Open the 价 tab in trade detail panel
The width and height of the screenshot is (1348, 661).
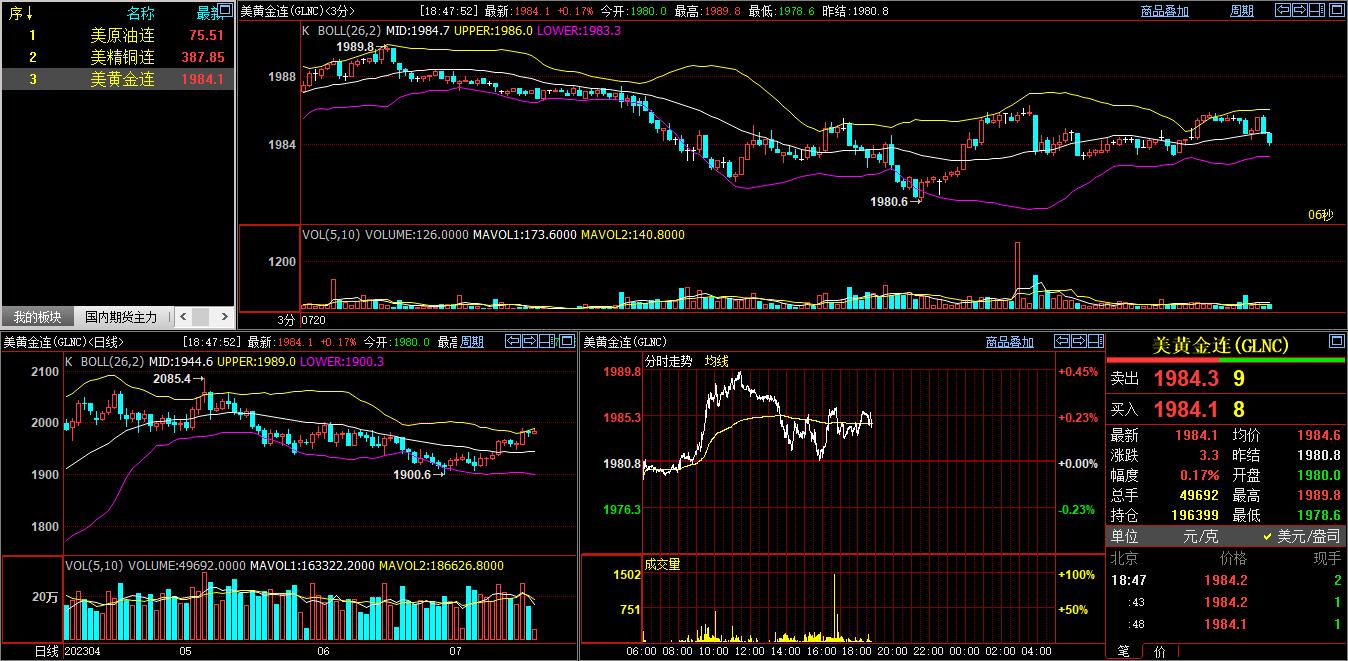point(1159,651)
